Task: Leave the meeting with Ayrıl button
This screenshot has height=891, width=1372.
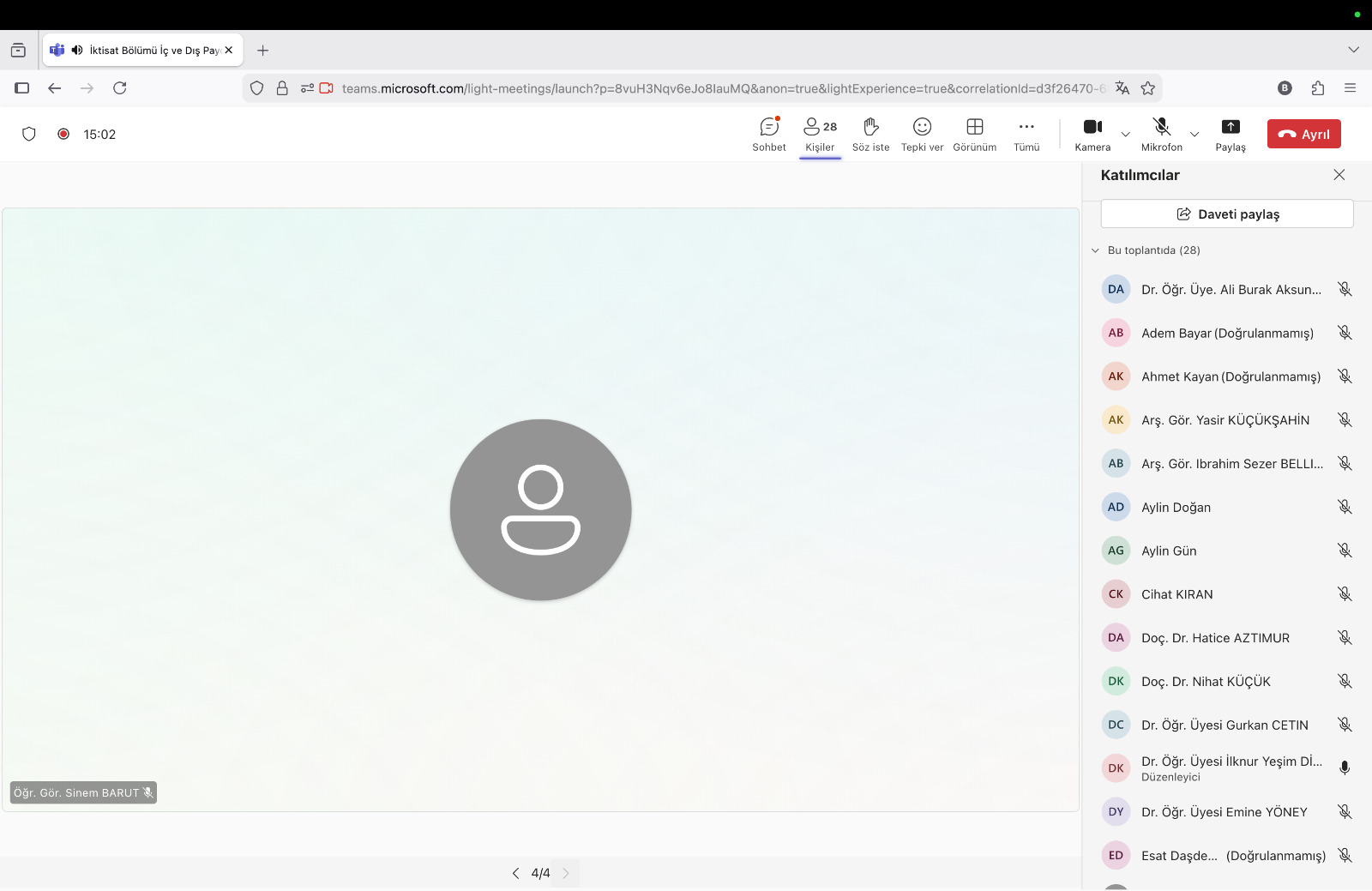Action: pyautogui.click(x=1303, y=134)
